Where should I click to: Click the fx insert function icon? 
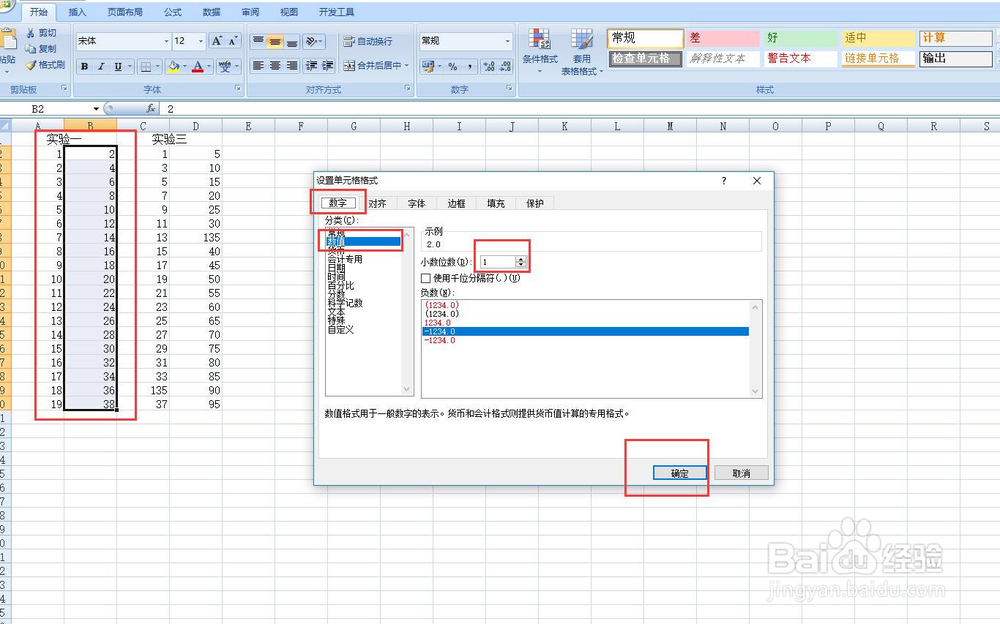151,108
